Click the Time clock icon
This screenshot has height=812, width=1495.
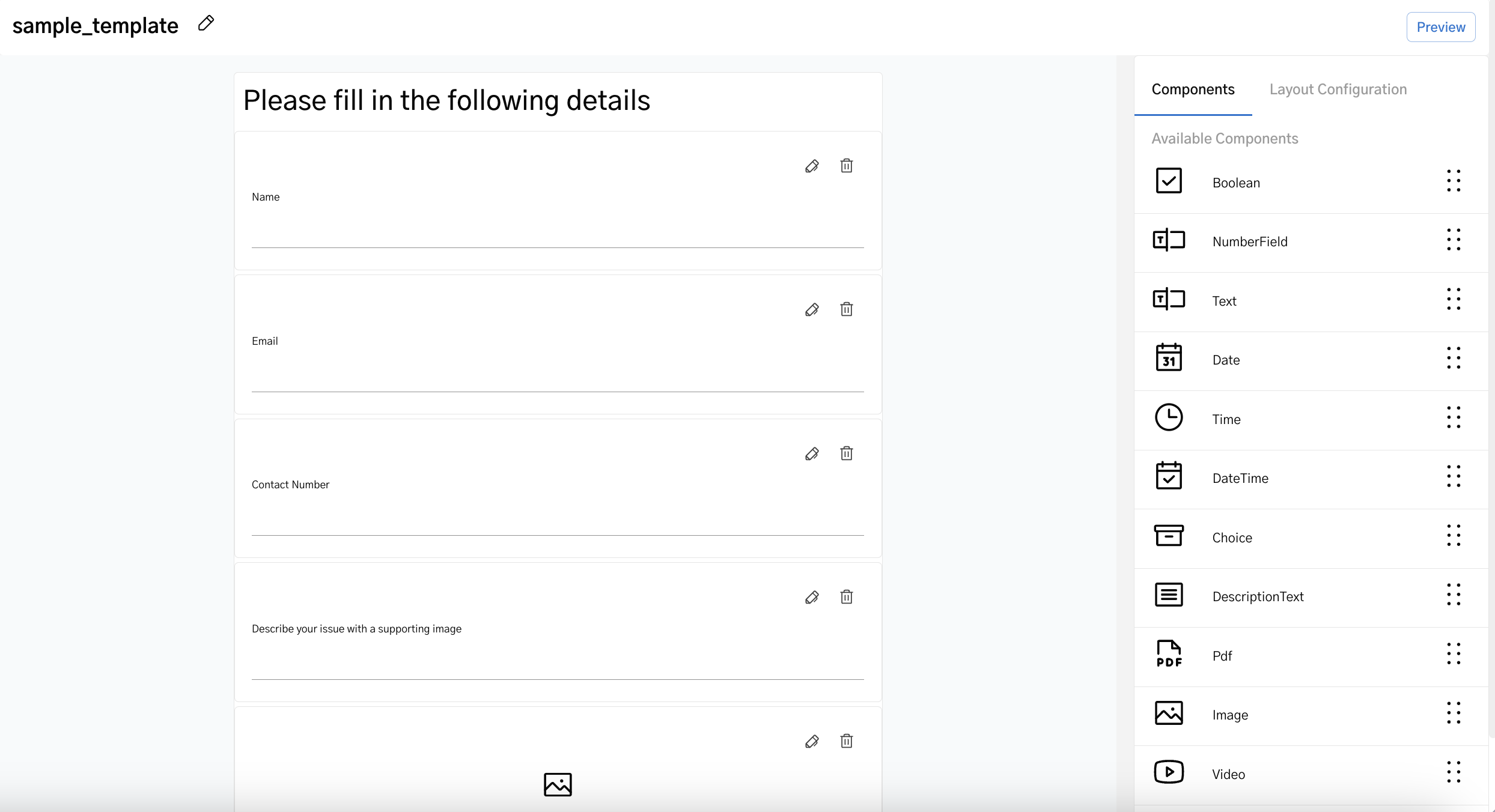click(x=1169, y=417)
